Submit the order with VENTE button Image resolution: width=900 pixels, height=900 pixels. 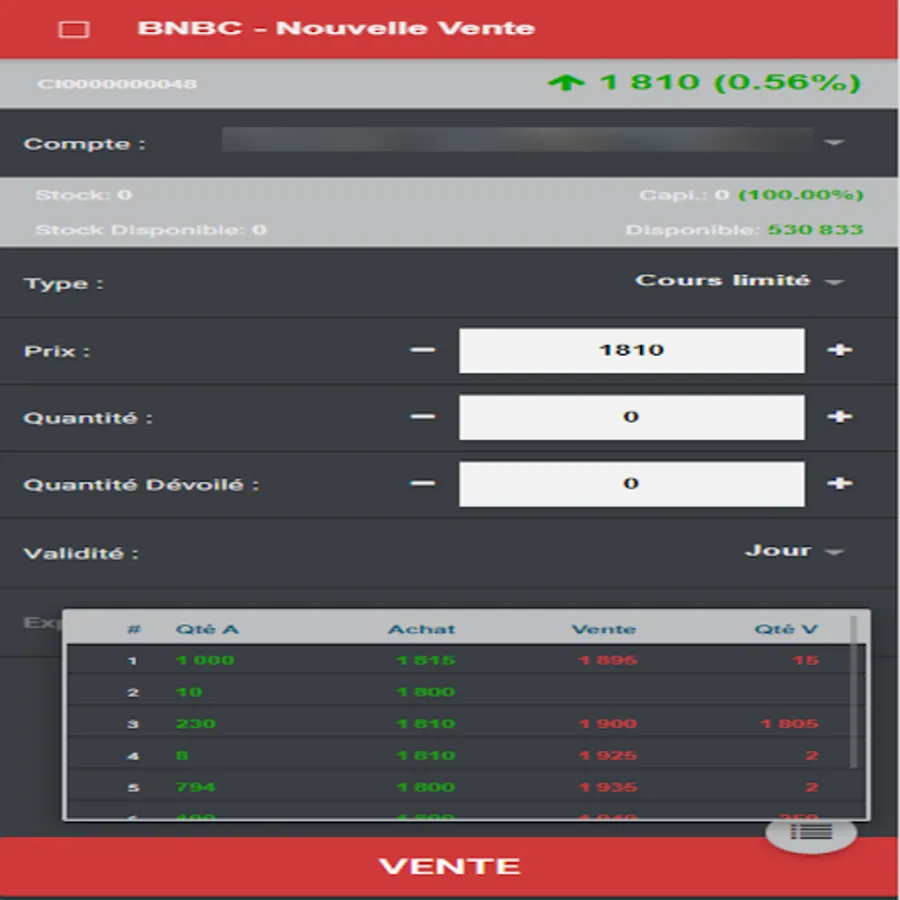coord(449,867)
